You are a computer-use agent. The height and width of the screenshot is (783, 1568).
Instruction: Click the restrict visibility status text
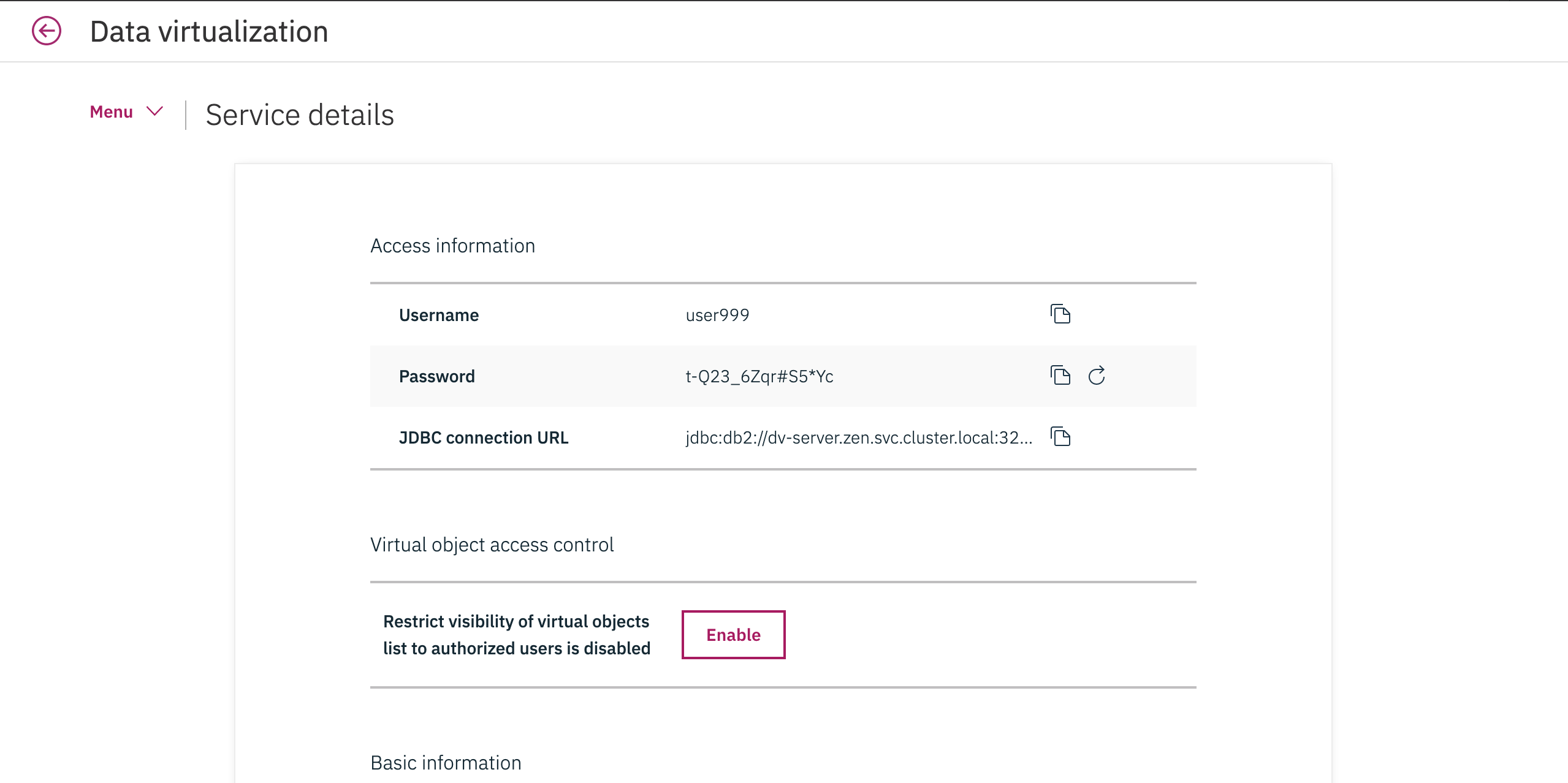point(516,635)
